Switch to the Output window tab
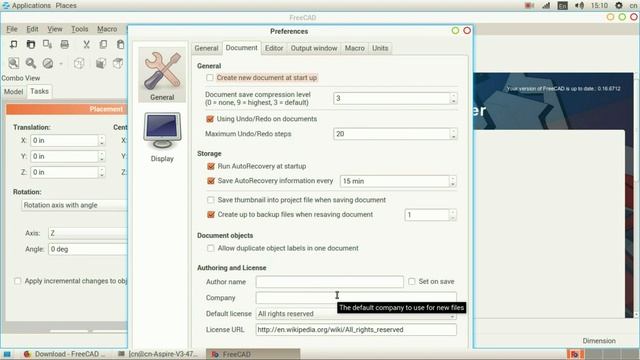 point(314,48)
